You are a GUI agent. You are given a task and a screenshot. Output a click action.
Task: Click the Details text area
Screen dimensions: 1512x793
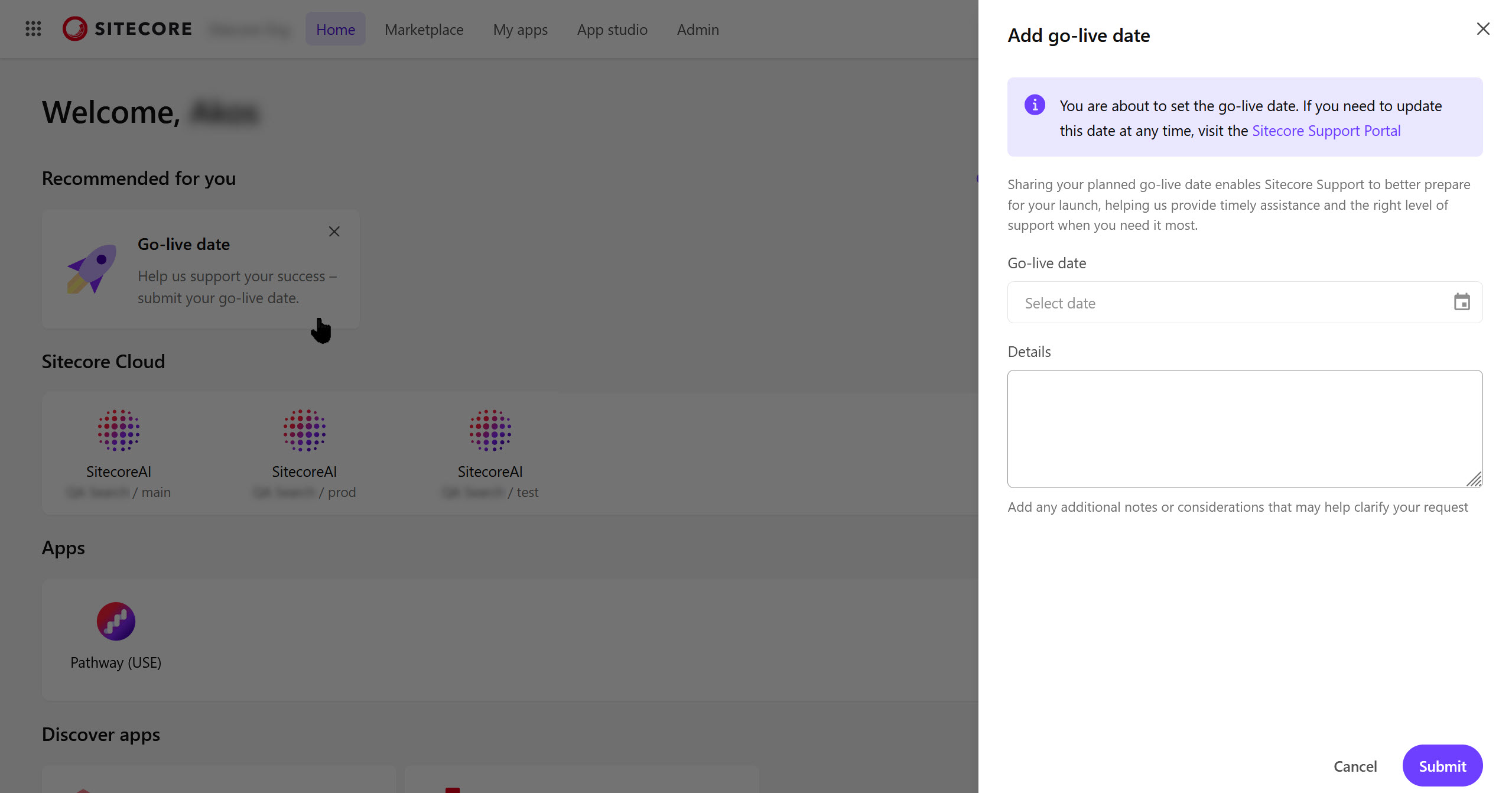(x=1245, y=429)
